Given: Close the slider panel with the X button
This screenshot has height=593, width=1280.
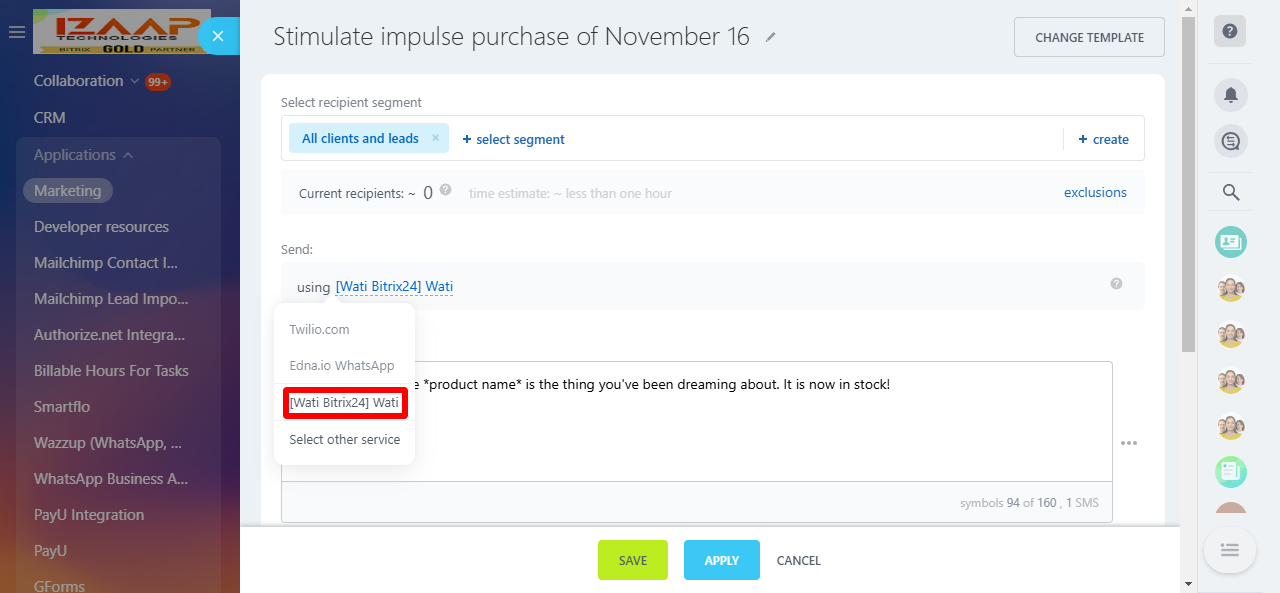Looking at the screenshot, I should [218, 36].
